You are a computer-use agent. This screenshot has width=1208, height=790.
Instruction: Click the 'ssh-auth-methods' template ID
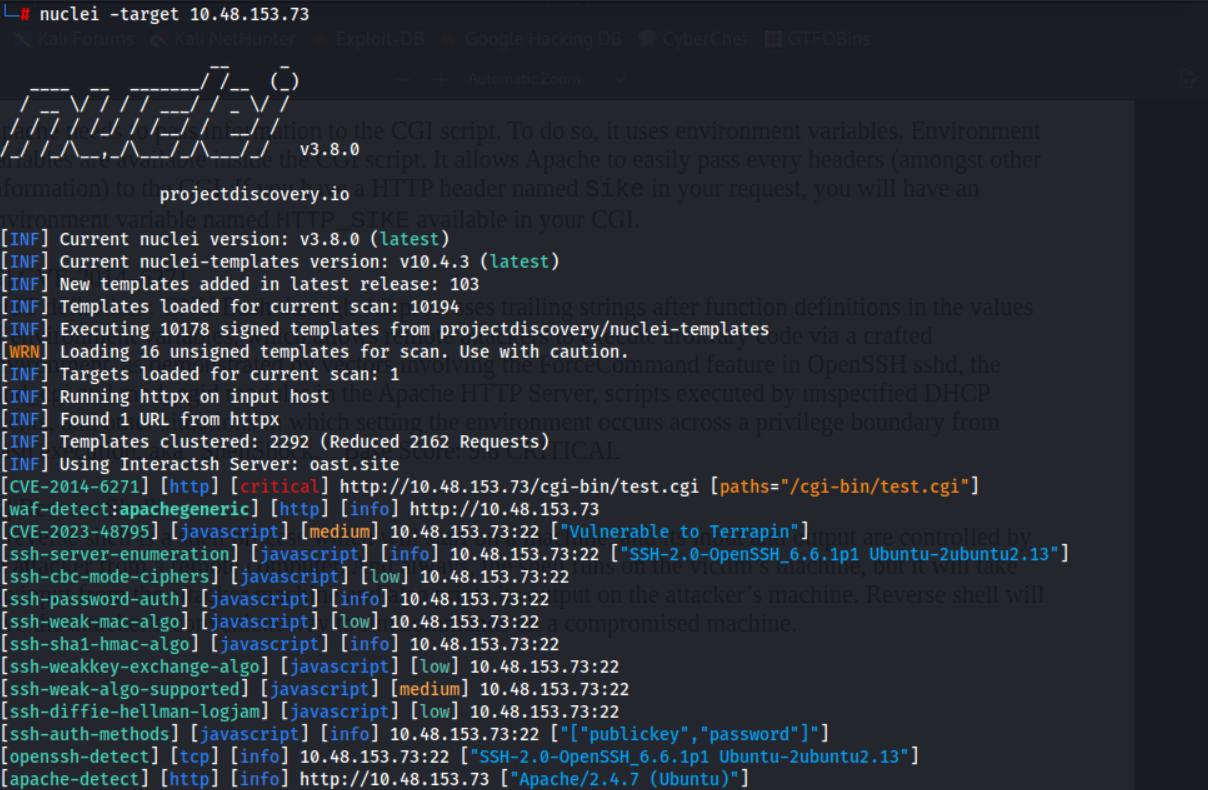90,734
